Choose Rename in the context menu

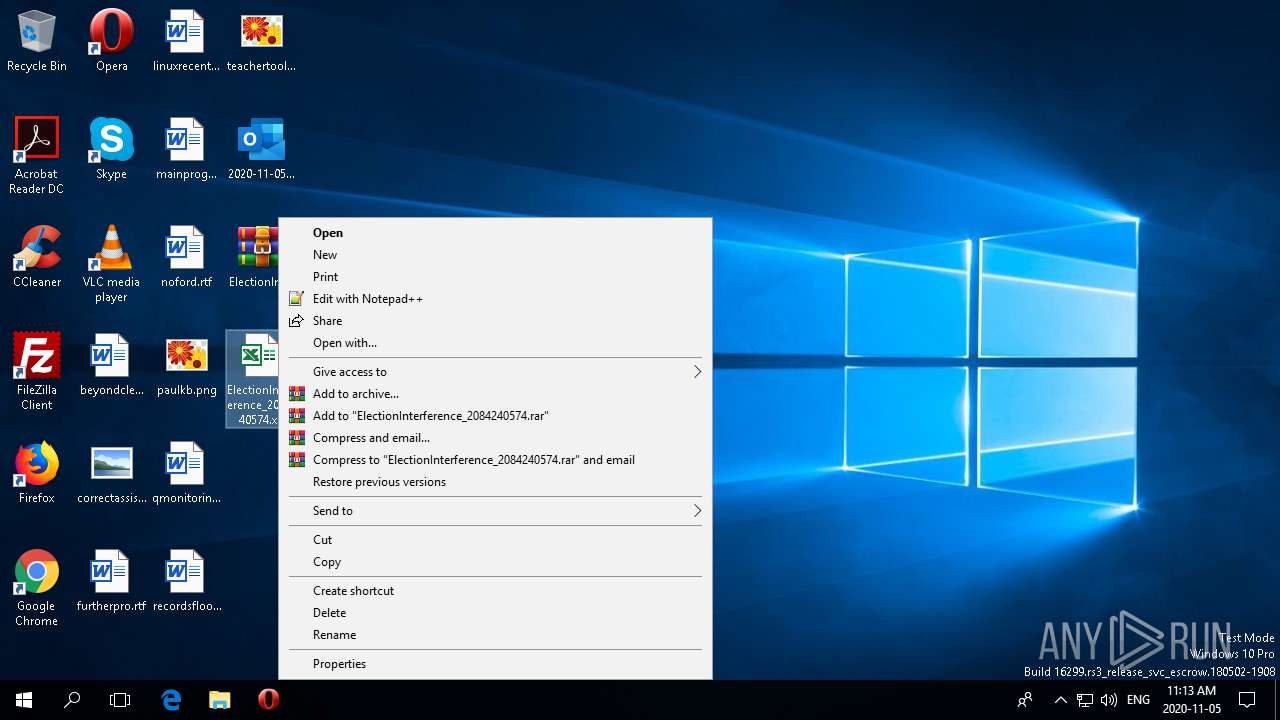point(495,635)
